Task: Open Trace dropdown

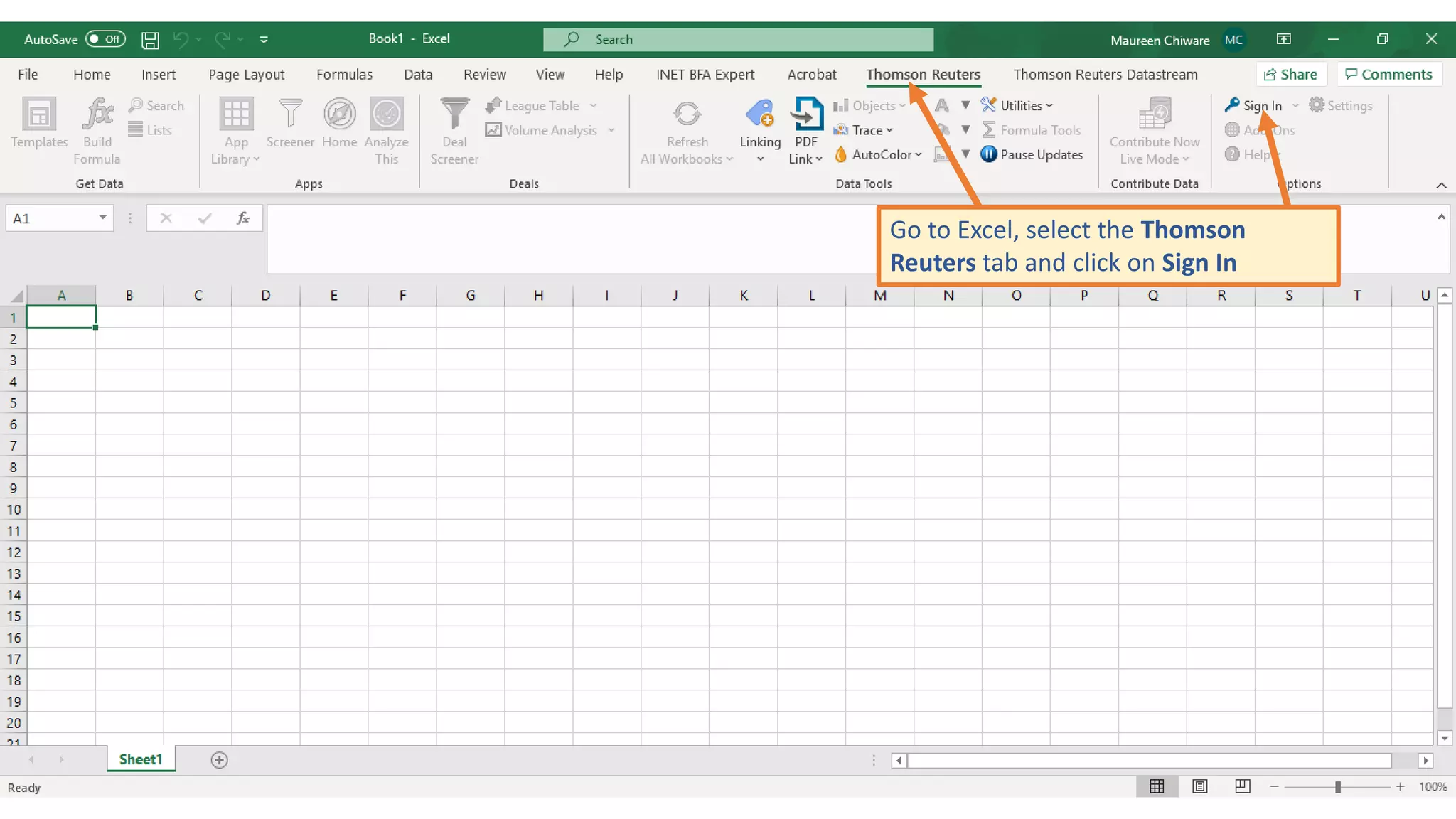Action: 863,130
